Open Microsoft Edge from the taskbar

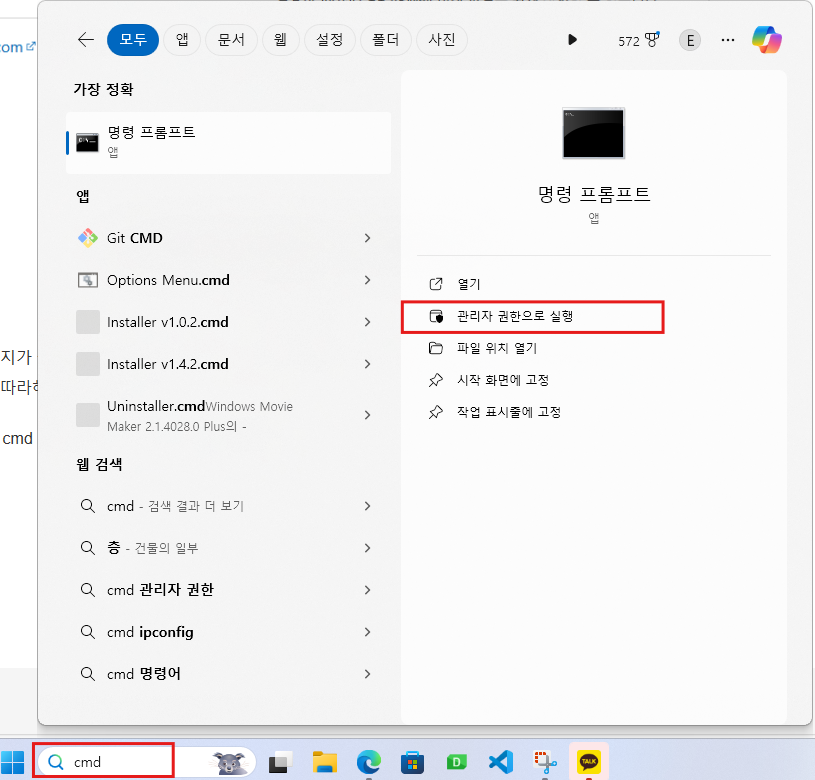[368, 760]
